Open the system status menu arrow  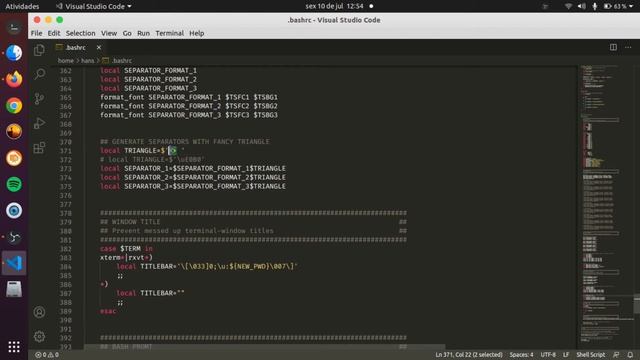pos(631,6)
